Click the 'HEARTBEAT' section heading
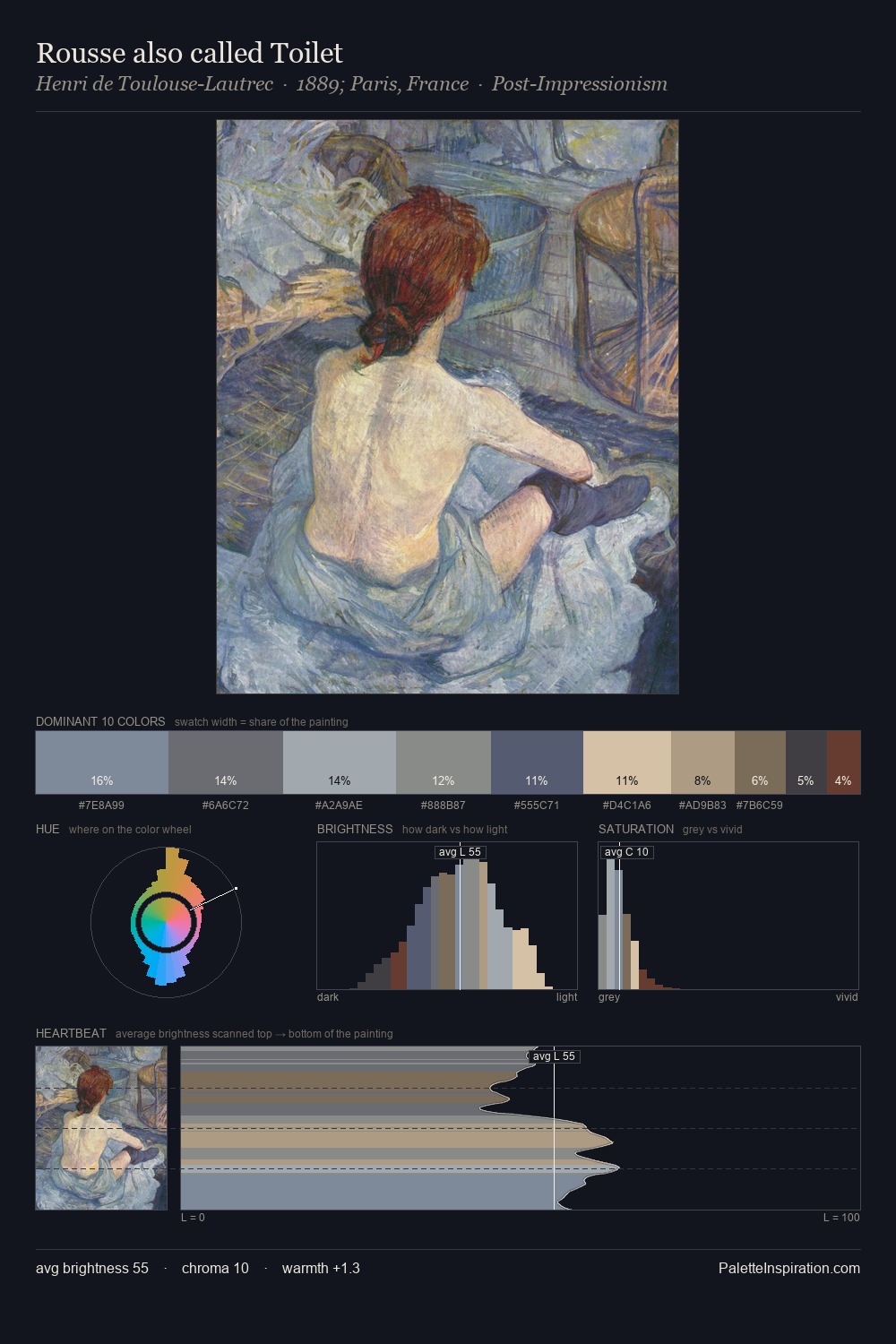The height and width of the screenshot is (1344, 896). [x=71, y=1033]
